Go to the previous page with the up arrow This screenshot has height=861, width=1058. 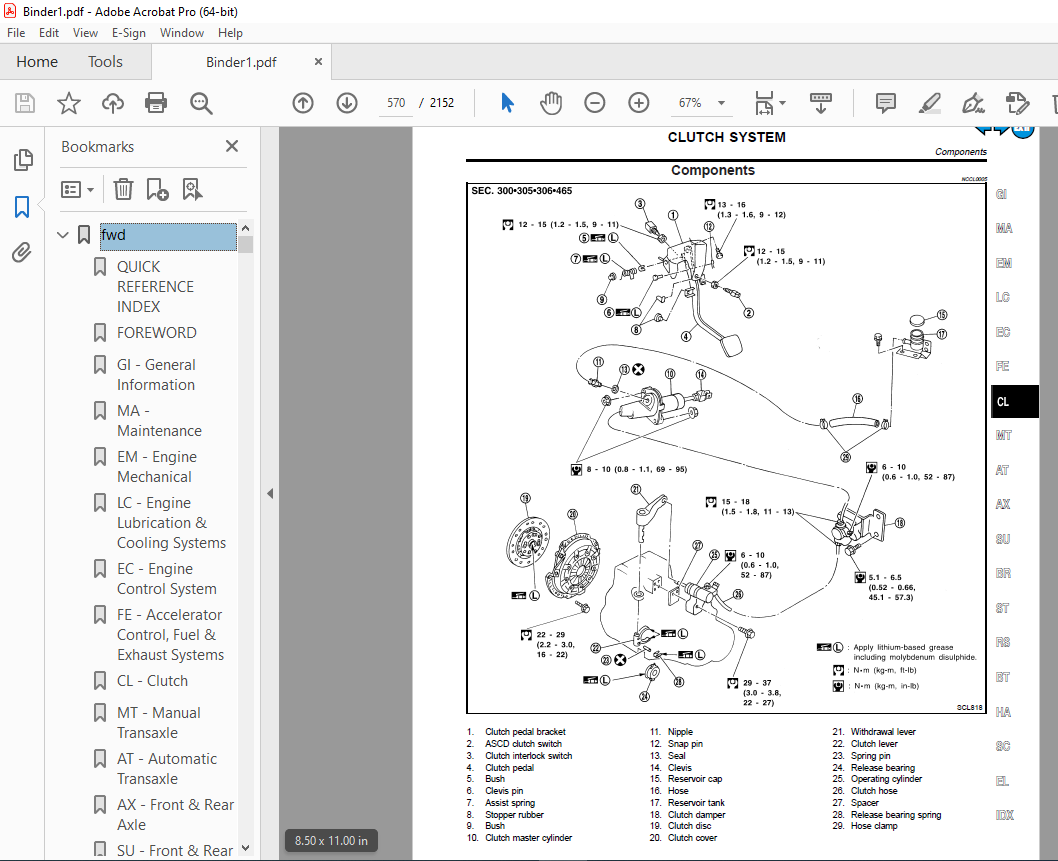(x=303, y=103)
